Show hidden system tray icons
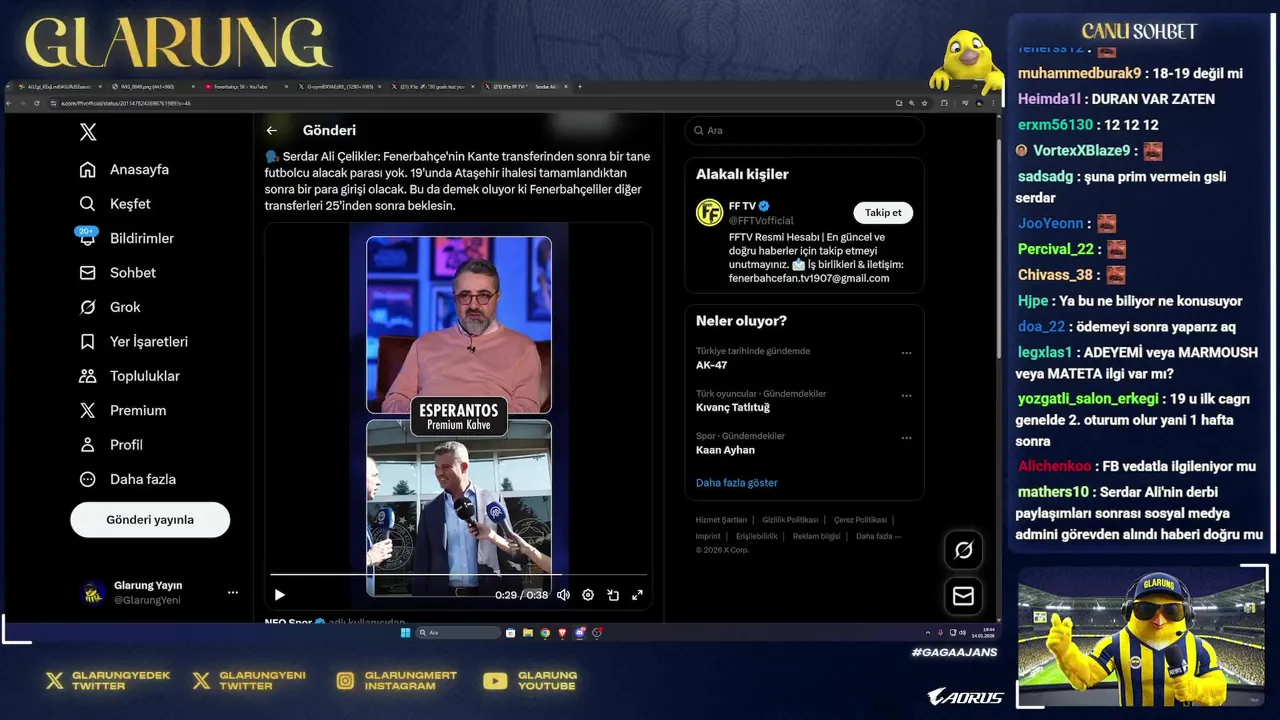 928,633
